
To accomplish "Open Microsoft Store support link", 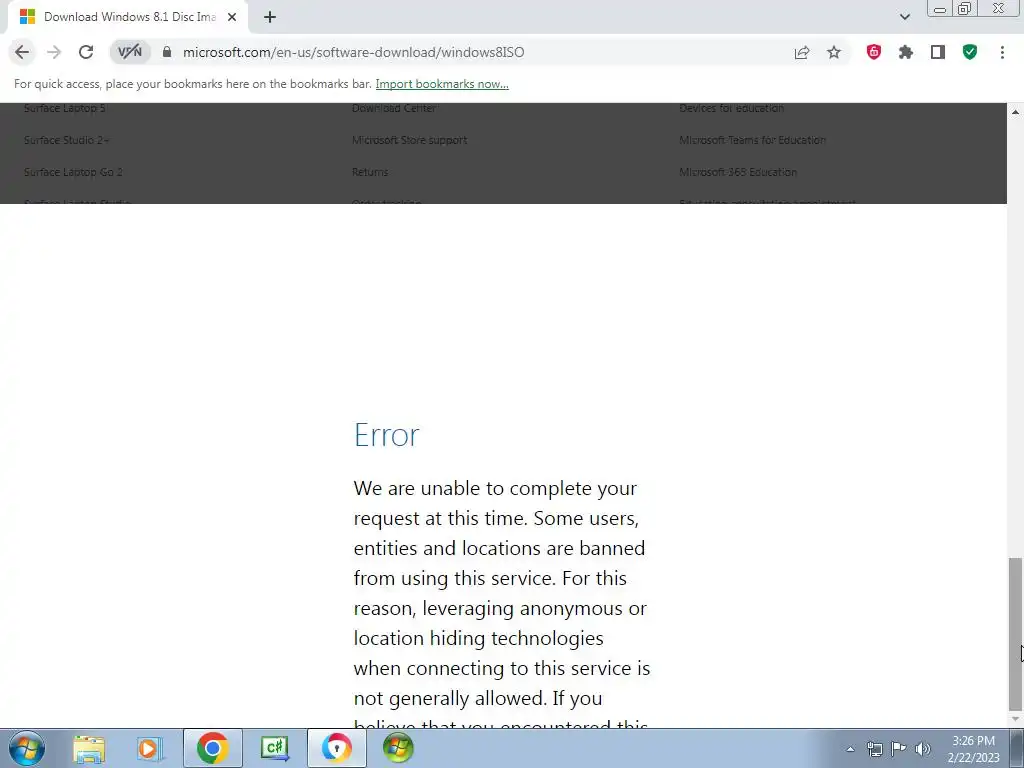I will (409, 140).
